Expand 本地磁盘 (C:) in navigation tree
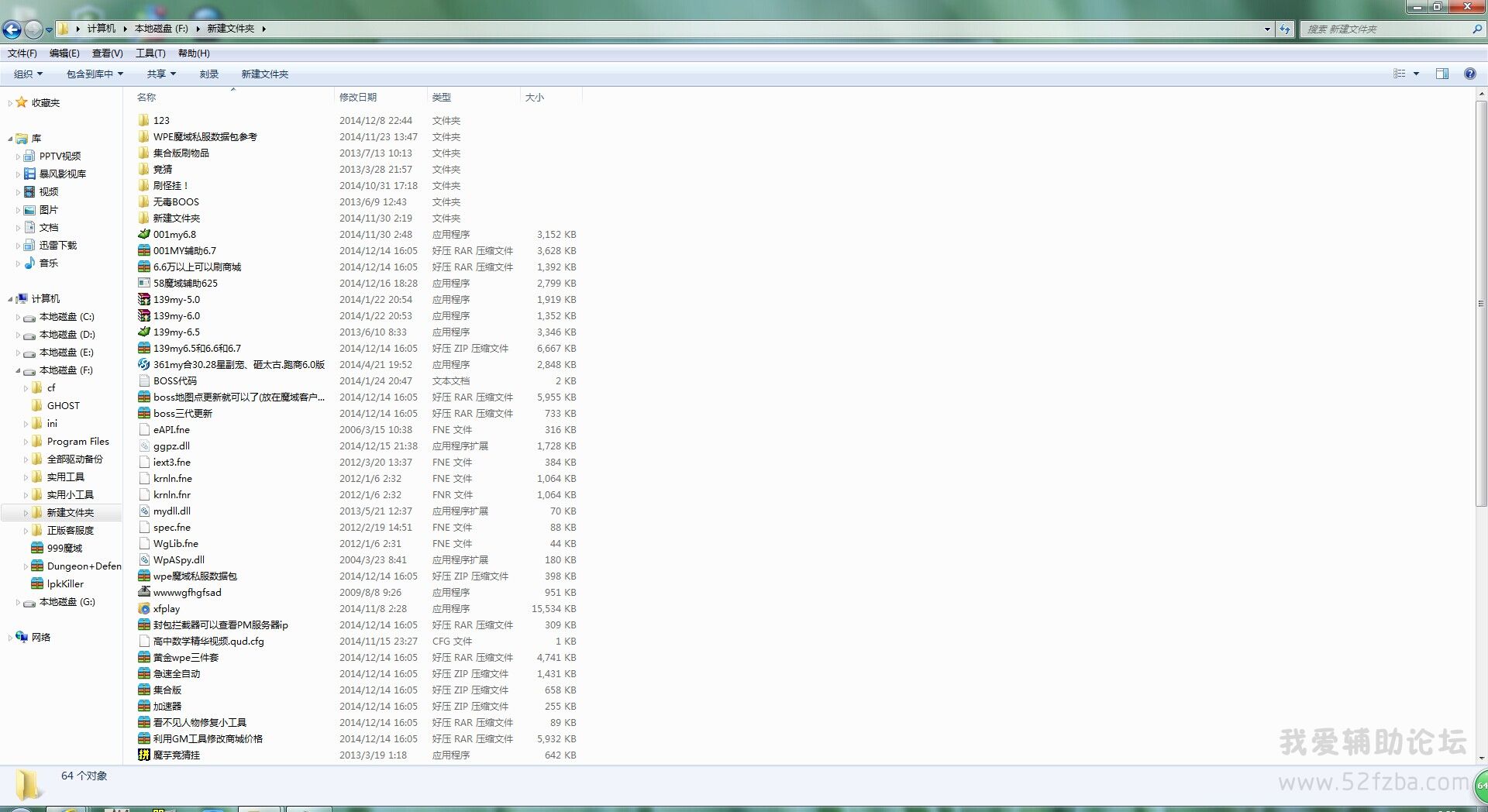The image size is (1488, 812). tap(18, 317)
